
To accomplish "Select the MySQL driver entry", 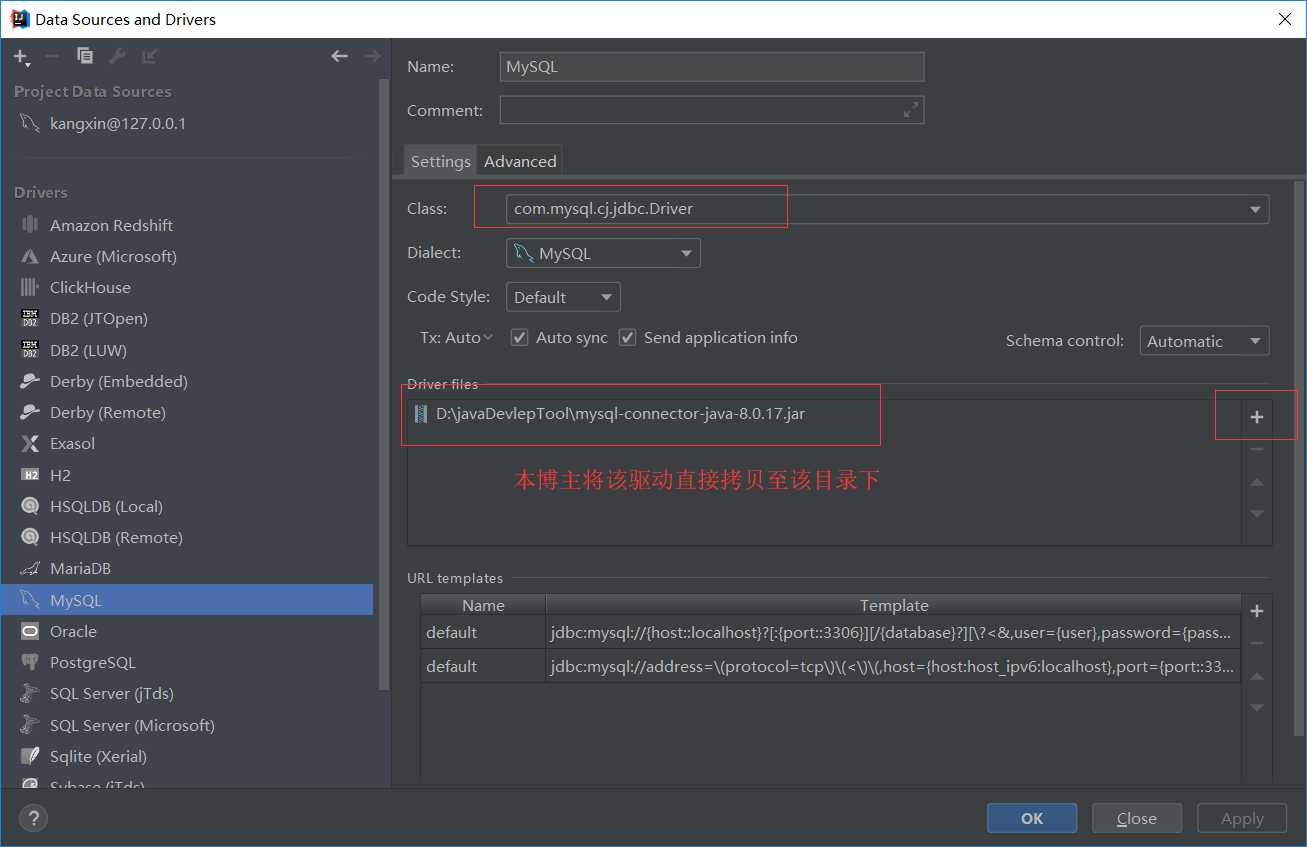I will [188, 600].
